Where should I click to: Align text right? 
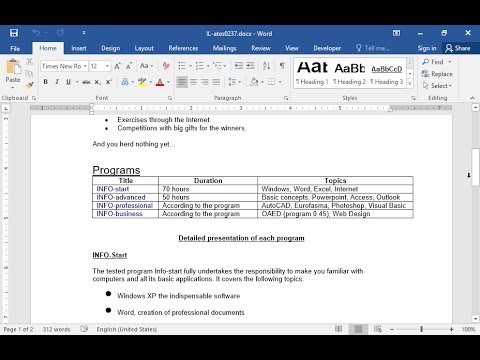tap(205, 82)
